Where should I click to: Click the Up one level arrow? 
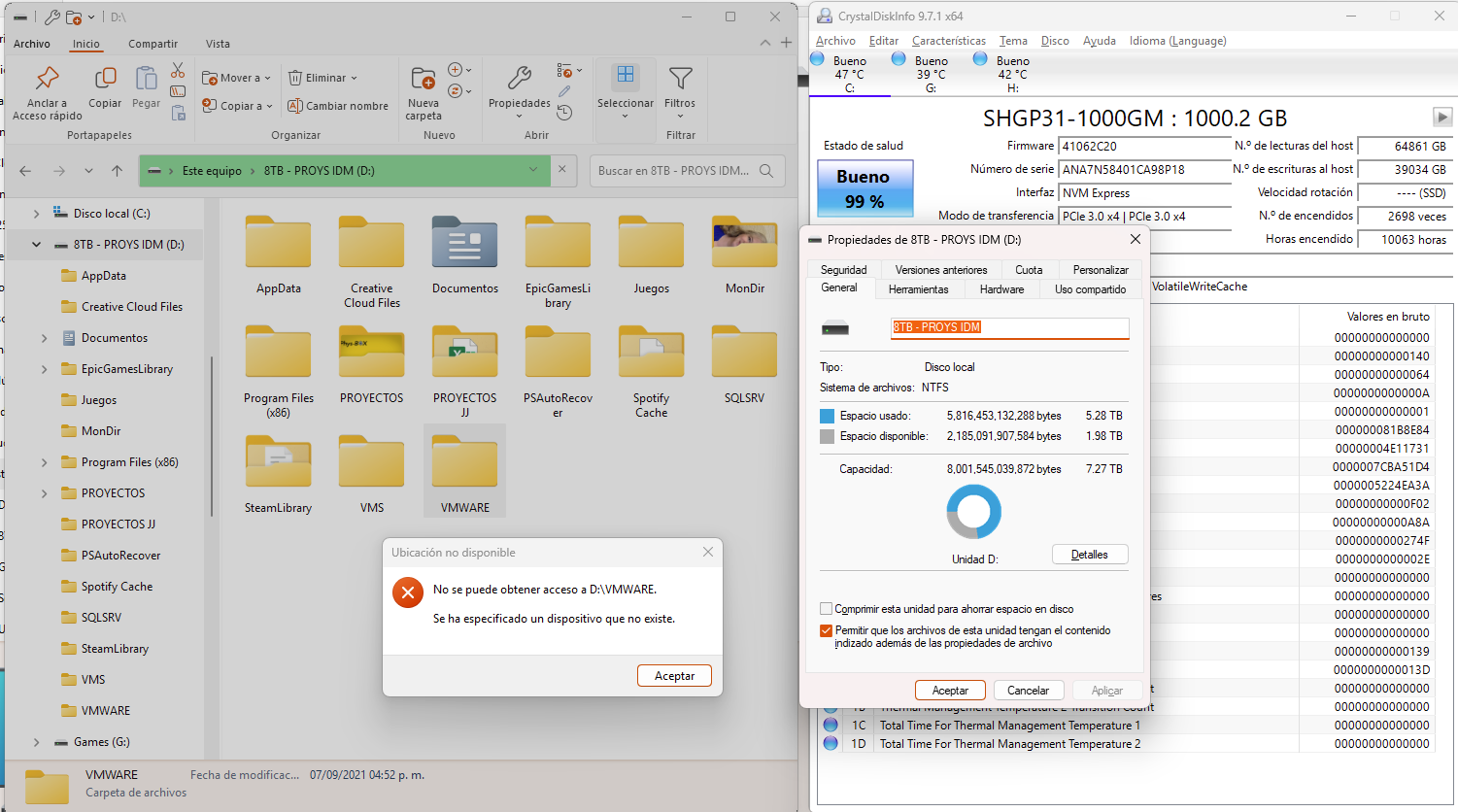tap(117, 171)
